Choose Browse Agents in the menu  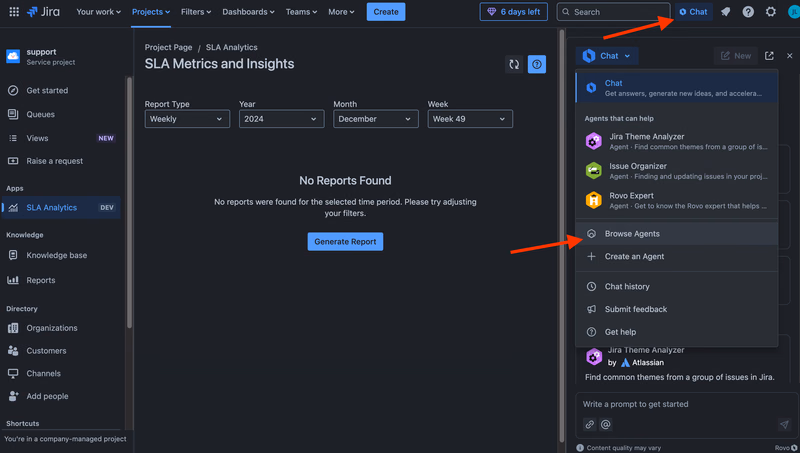click(677, 234)
